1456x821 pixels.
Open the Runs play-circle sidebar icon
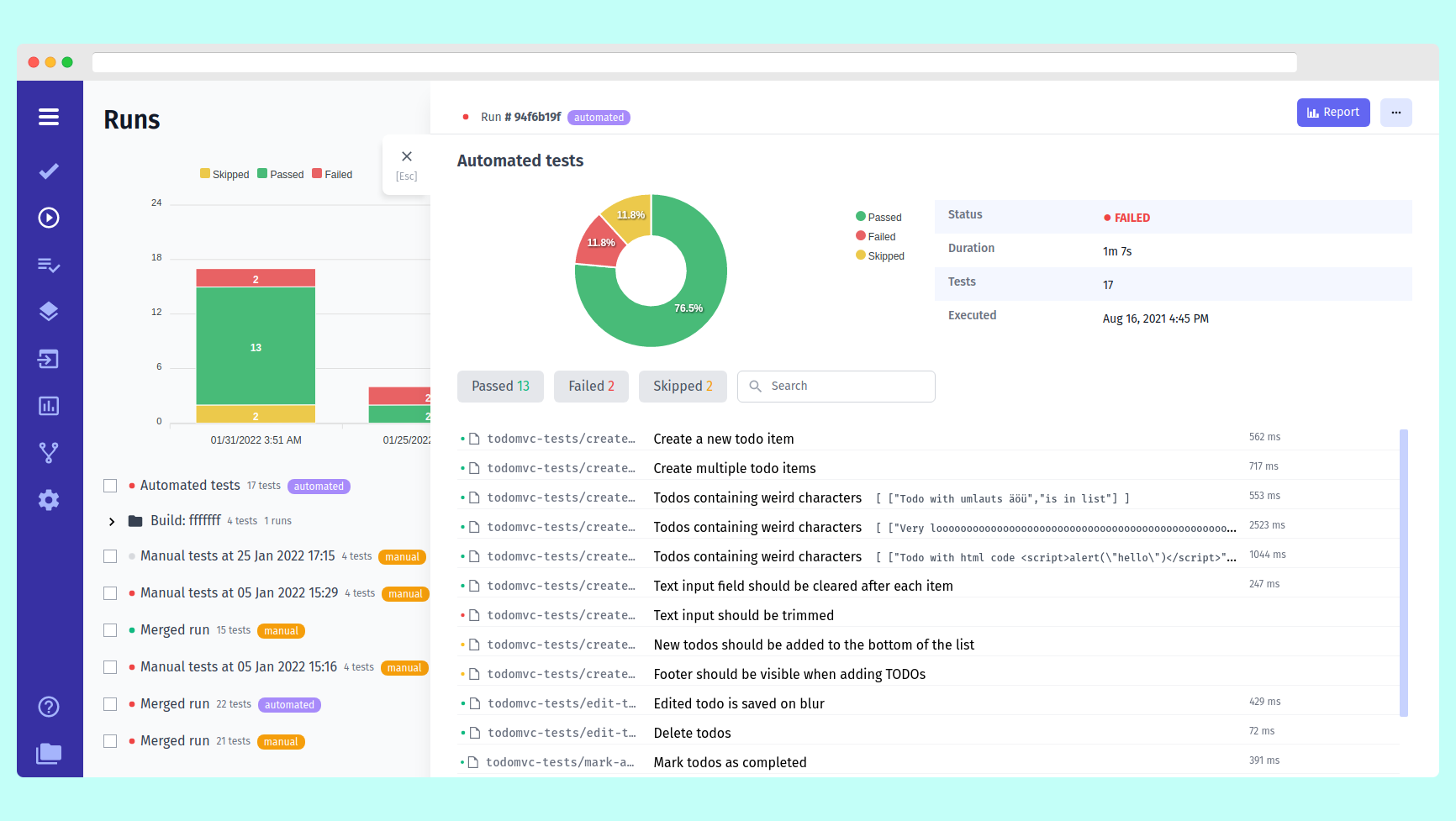click(x=49, y=218)
